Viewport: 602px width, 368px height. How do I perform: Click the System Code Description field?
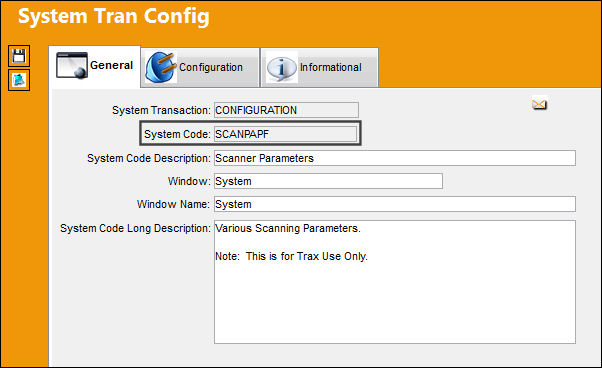(395, 158)
